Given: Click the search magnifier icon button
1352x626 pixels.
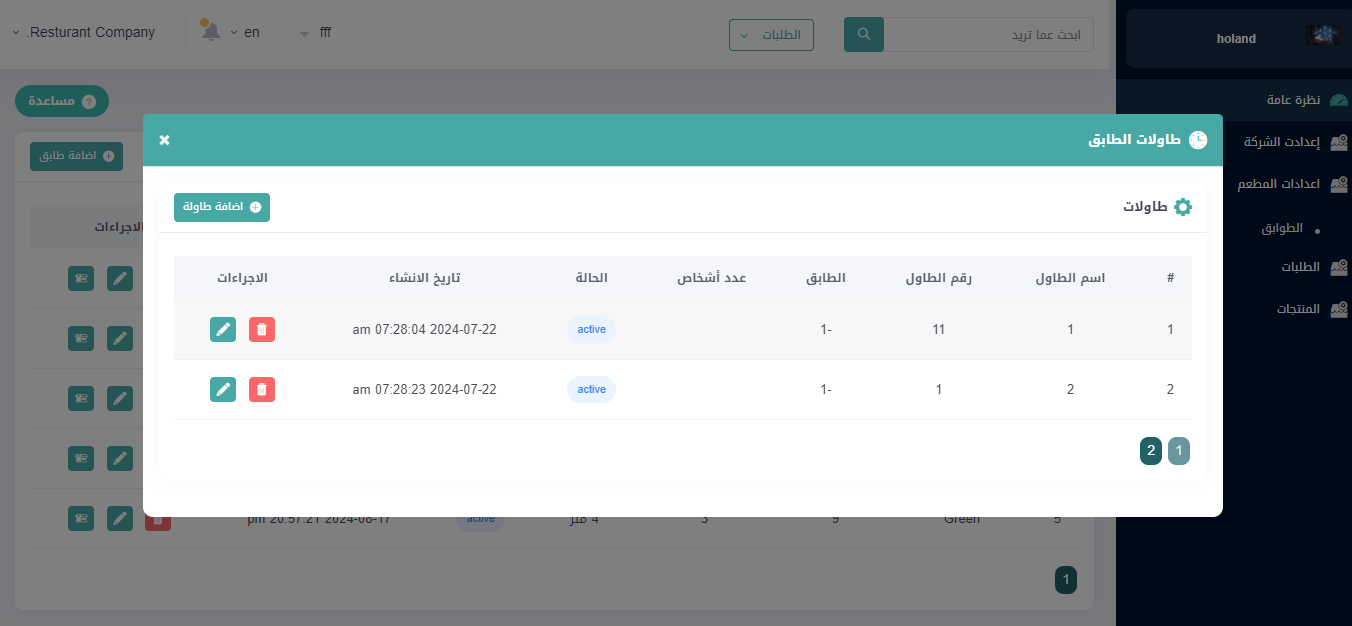Looking at the screenshot, I should (x=864, y=34).
